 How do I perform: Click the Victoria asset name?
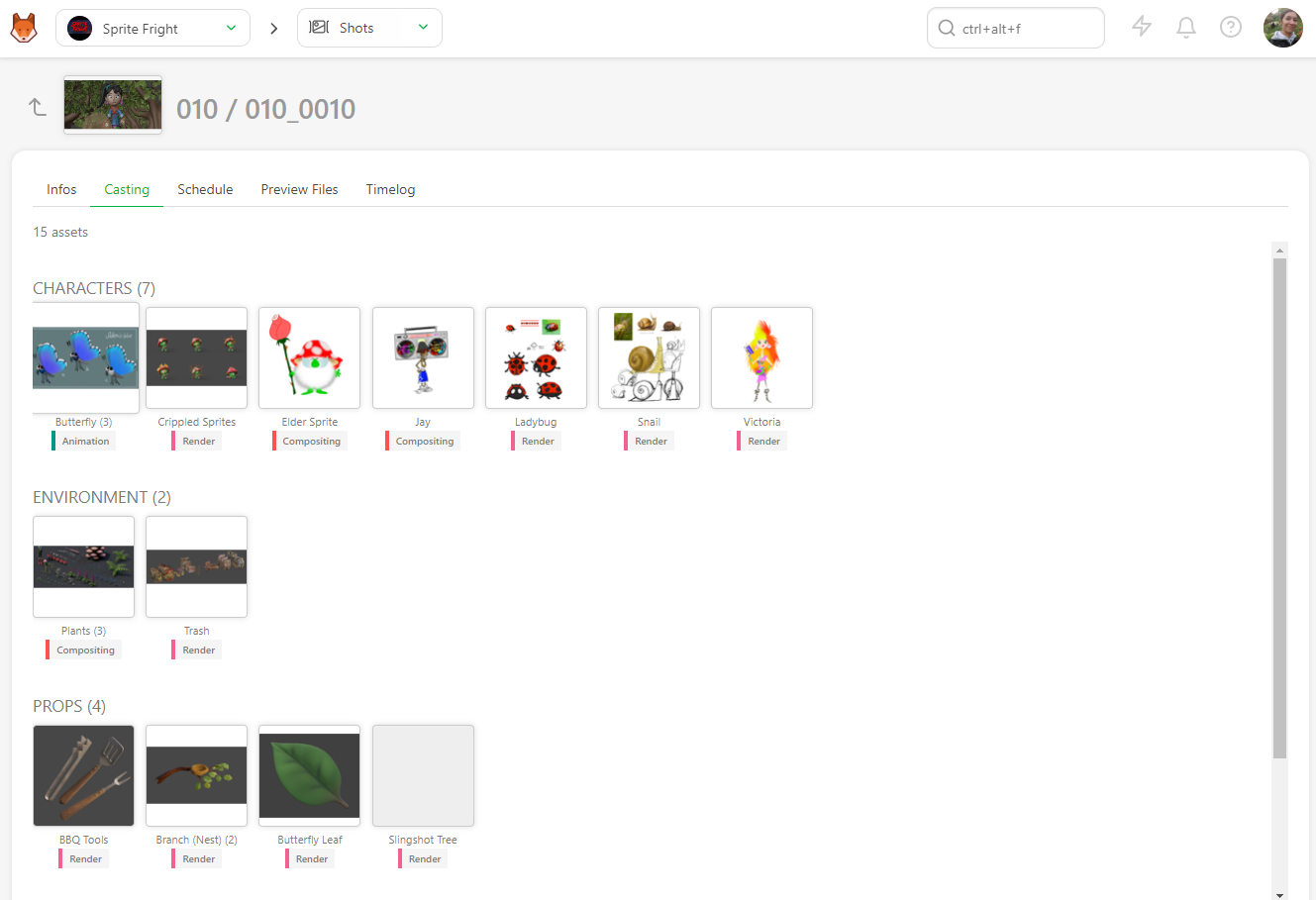point(761,422)
